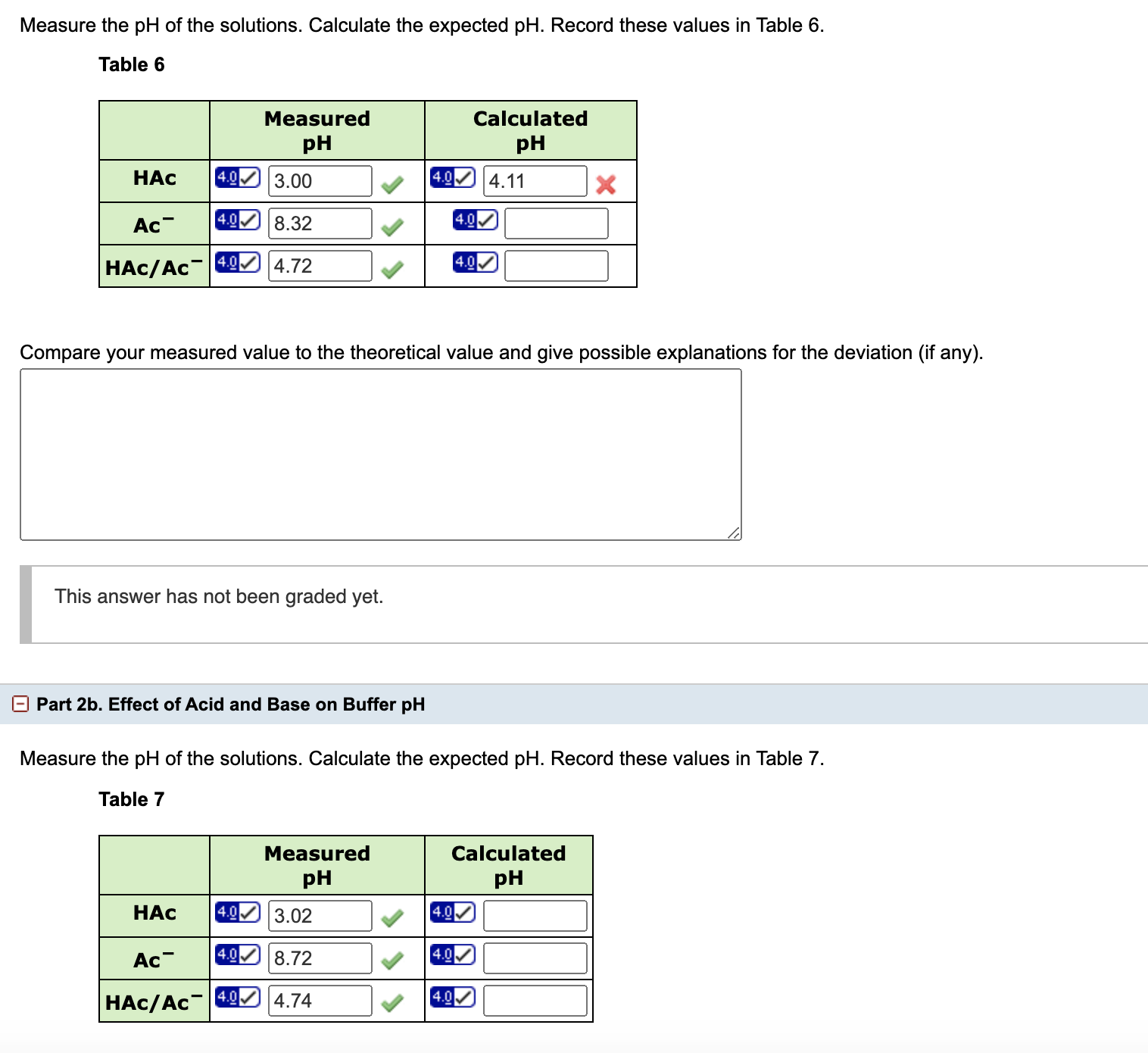Image resolution: width=1148 pixels, height=1053 pixels.
Task: Click the green checkmark beside measured pH 3.00
Action: 393,186
